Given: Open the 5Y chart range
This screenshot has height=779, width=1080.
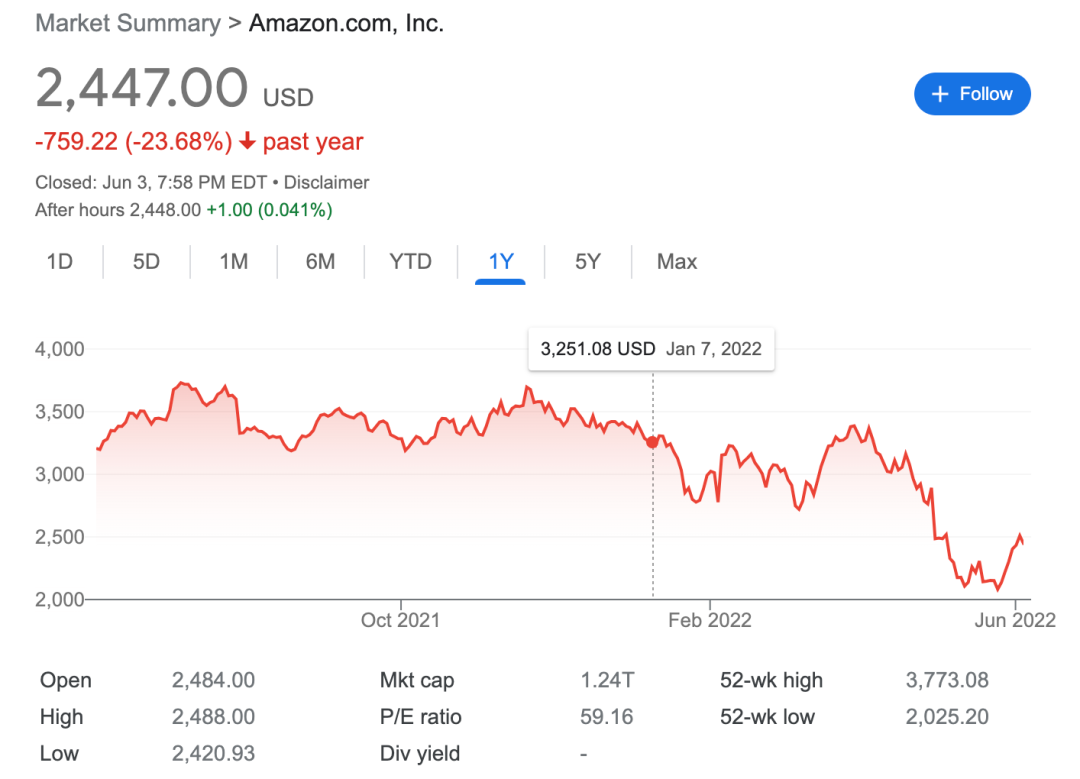Looking at the screenshot, I should (588, 262).
